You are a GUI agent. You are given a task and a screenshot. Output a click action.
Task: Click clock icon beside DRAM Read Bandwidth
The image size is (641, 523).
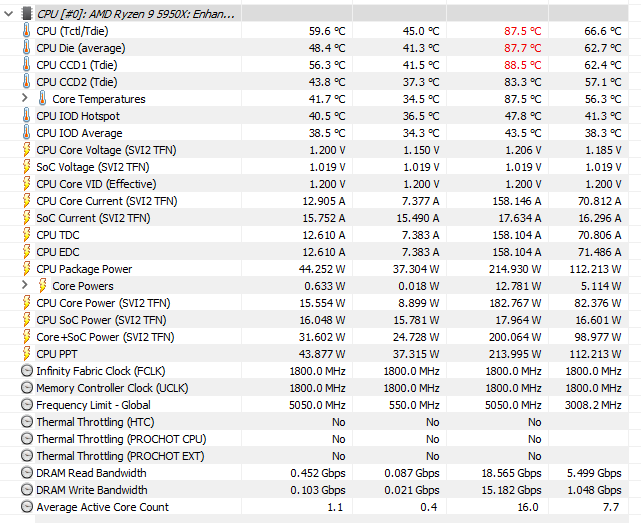pos(27,473)
